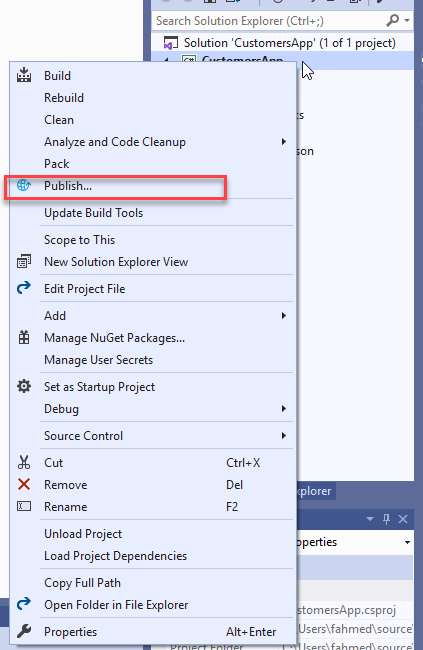
Task: Click the wrench Properties icon
Action: pyautogui.click(x=24, y=631)
